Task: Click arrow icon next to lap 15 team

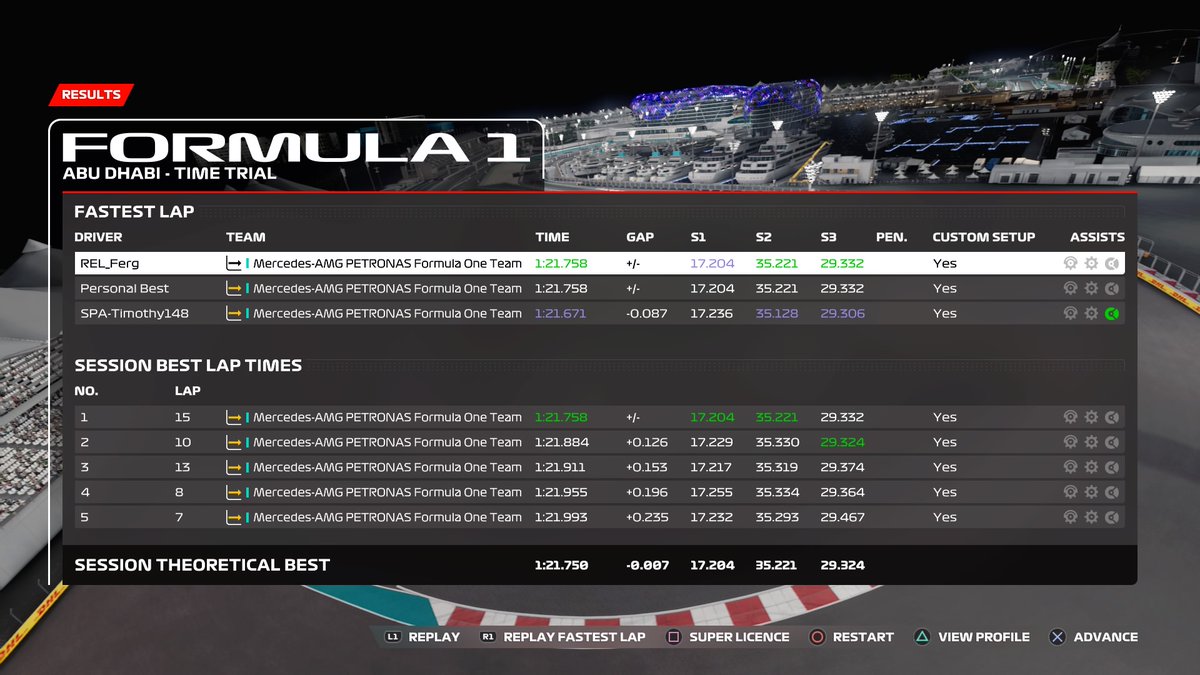Action: (x=234, y=418)
